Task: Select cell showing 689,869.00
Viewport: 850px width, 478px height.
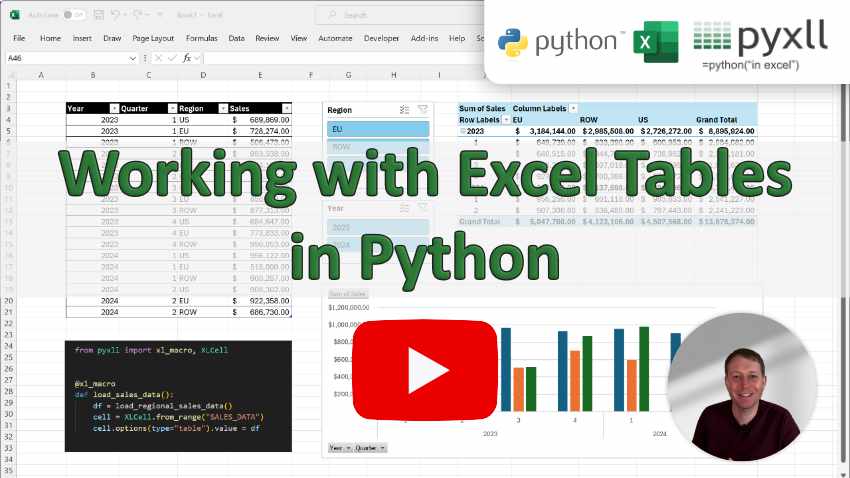Action: (260, 120)
